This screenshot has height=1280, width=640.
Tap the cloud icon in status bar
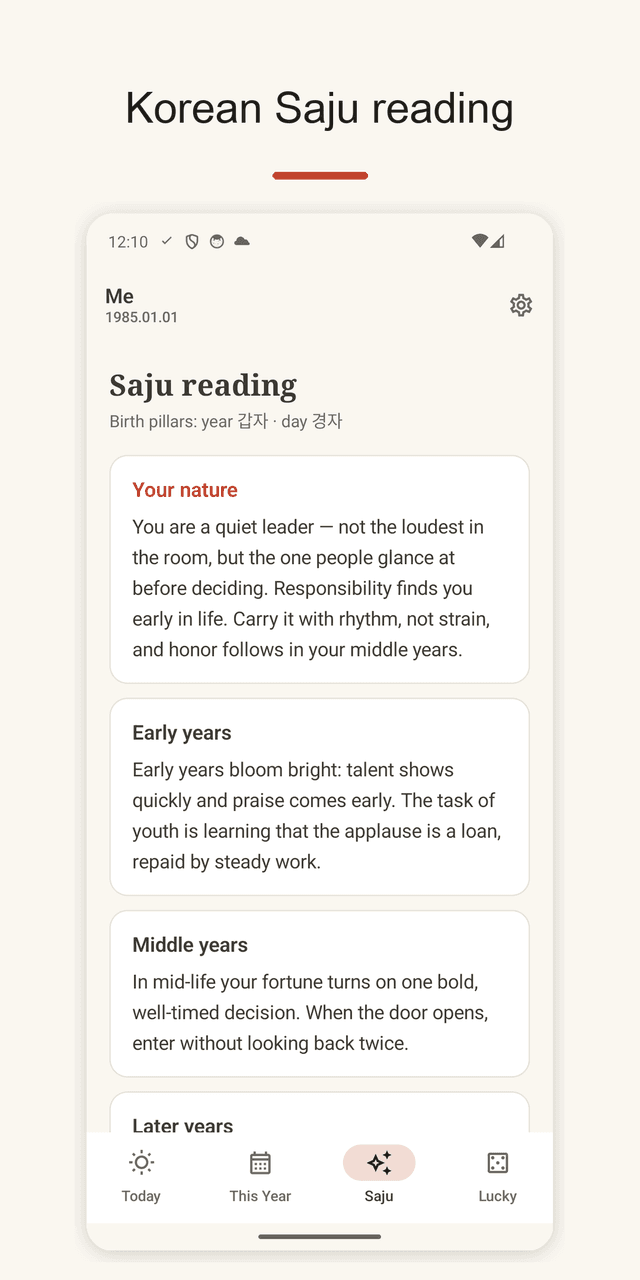tap(241, 241)
